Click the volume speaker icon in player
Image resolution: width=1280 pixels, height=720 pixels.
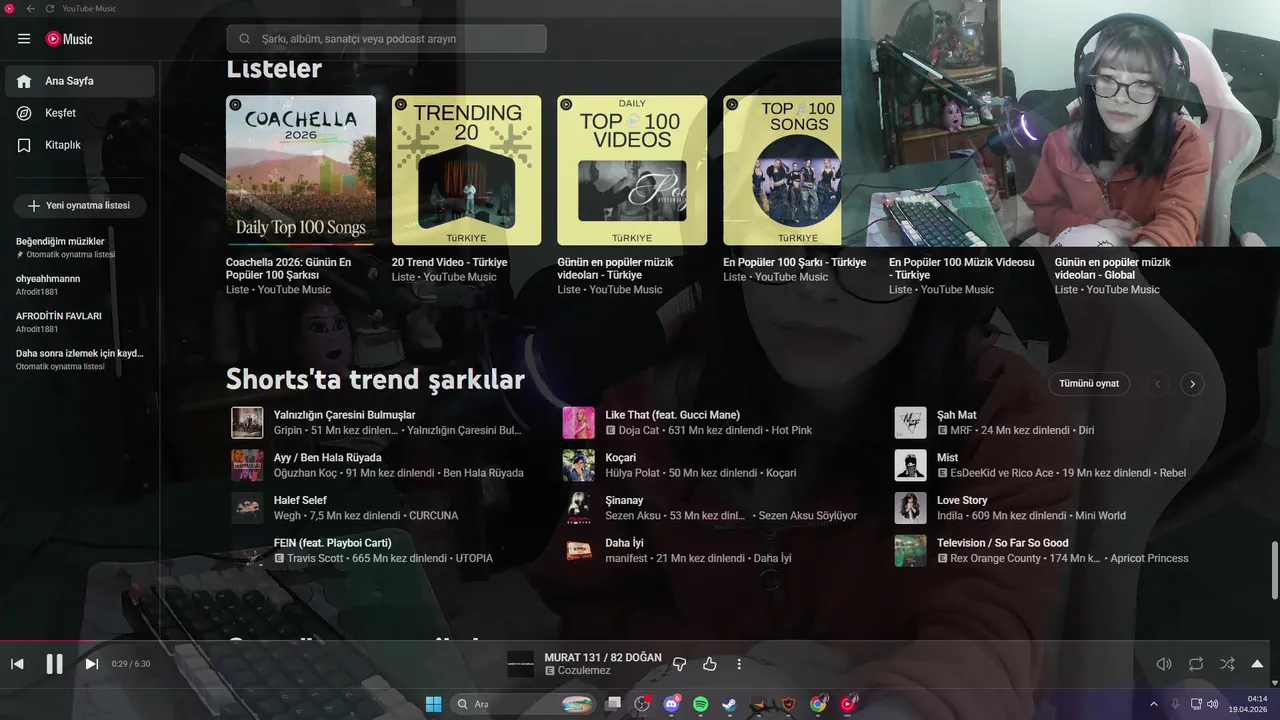click(1164, 664)
